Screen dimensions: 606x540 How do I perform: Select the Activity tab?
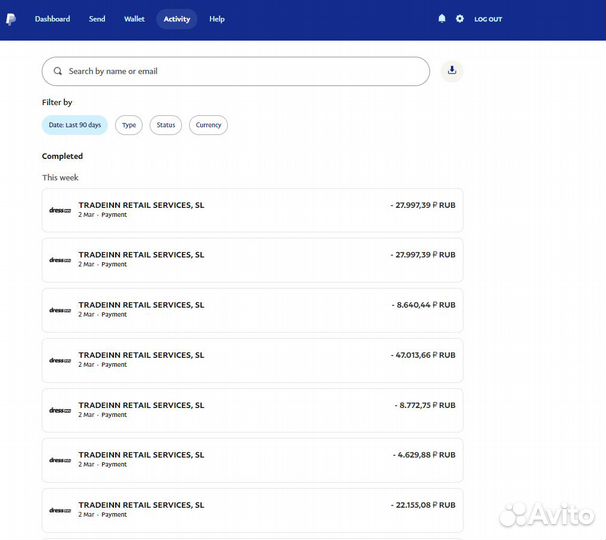(177, 19)
